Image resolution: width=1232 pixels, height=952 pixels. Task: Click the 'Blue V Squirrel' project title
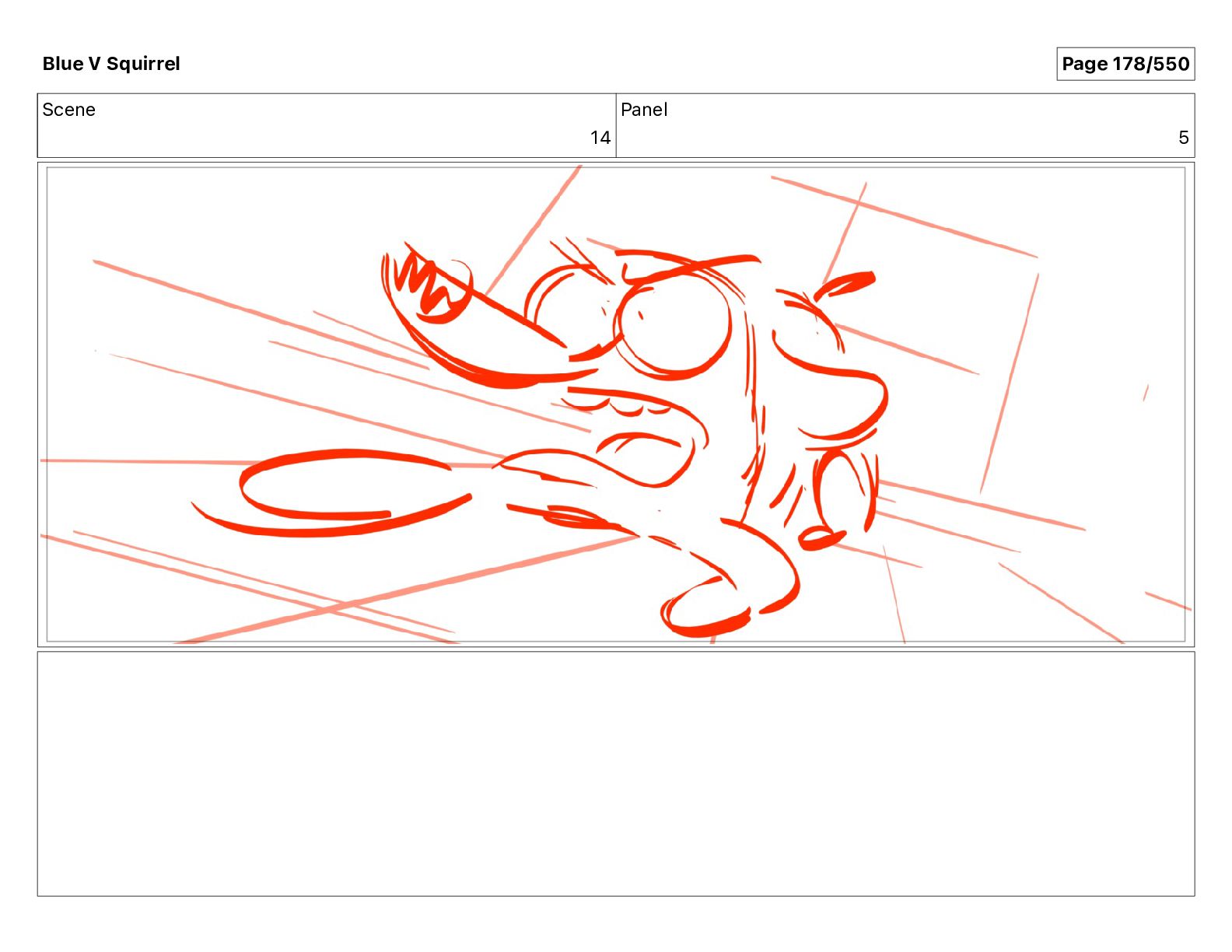coord(111,64)
